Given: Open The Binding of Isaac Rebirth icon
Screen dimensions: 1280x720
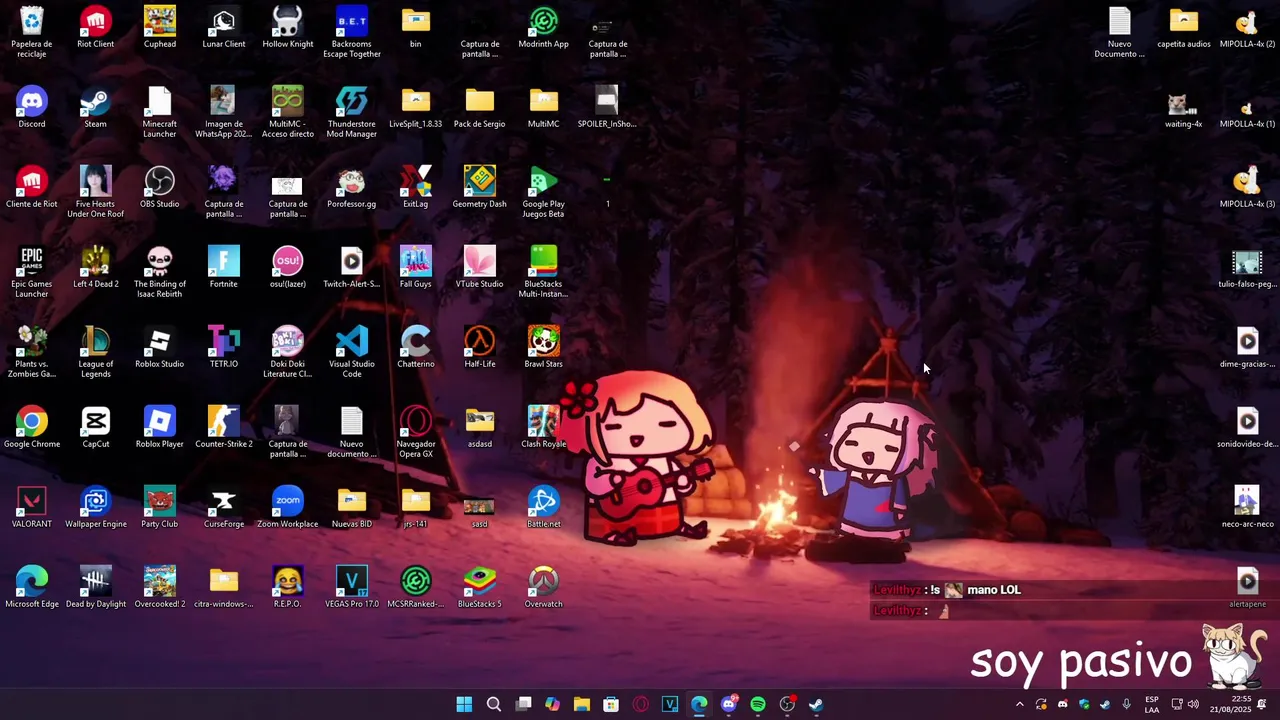Looking at the screenshot, I should tap(160, 272).
